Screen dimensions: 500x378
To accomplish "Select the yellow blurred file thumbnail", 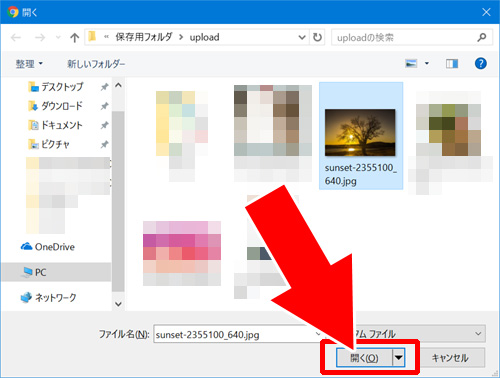I will tap(182, 123).
